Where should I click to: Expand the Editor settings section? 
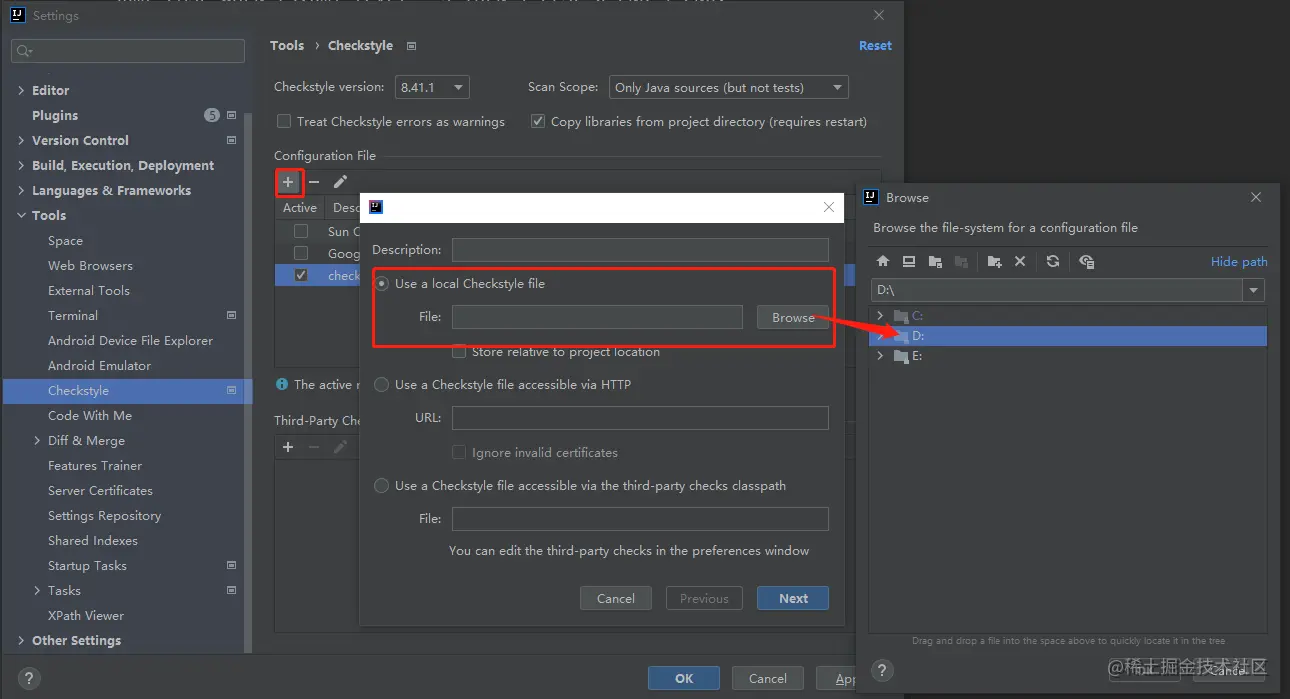(21, 90)
